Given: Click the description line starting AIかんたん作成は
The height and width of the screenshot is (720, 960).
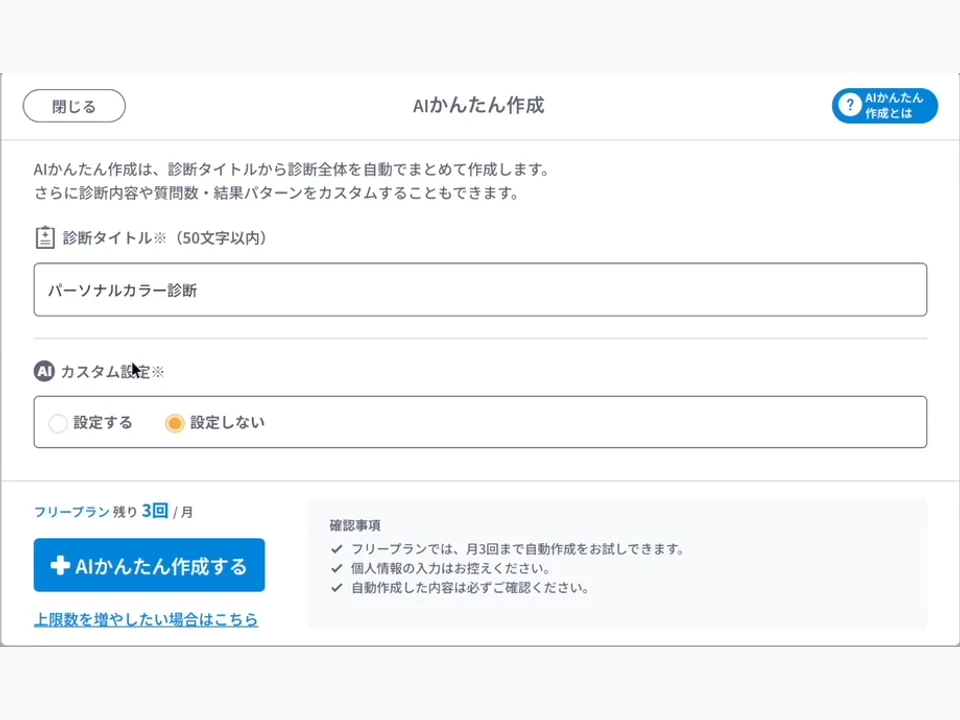Looking at the screenshot, I should [292, 169].
